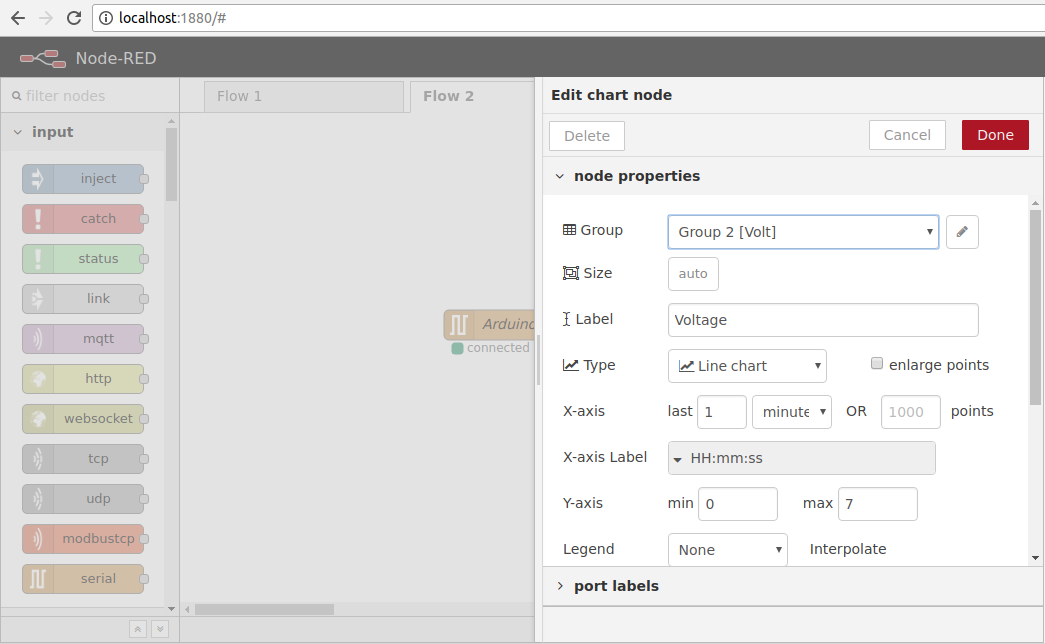
Task: Click the Node-RED logo icon
Action: [x=43, y=59]
